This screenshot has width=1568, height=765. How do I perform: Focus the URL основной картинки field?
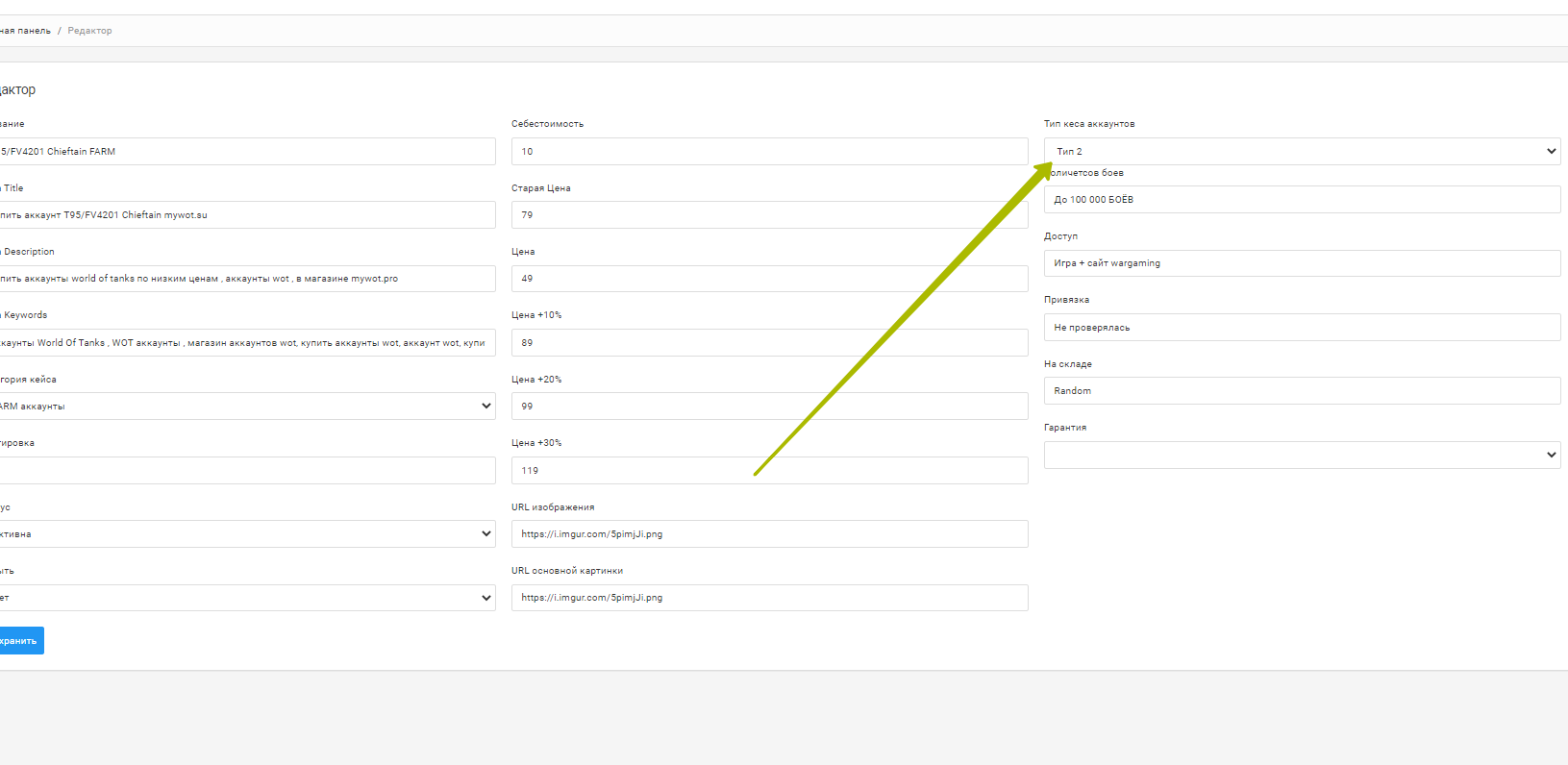click(769, 598)
